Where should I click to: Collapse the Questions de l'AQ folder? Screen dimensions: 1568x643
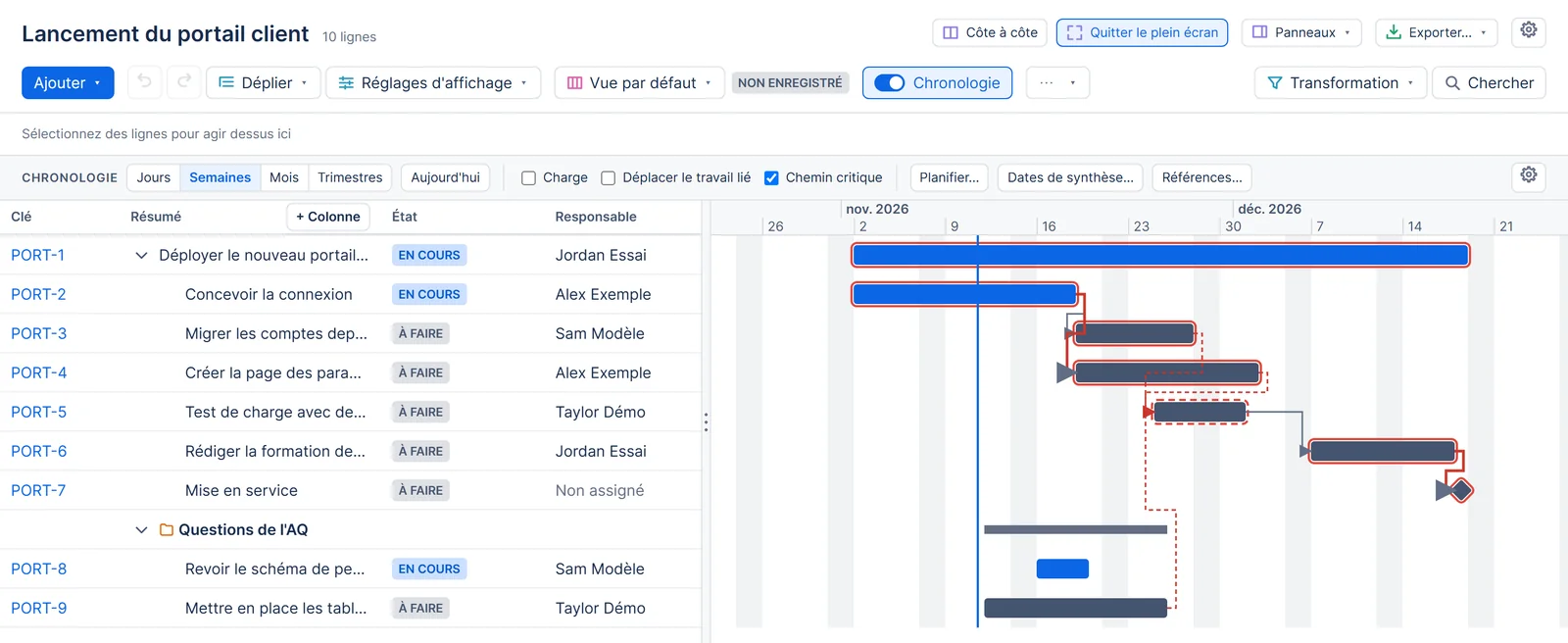coord(141,529)
